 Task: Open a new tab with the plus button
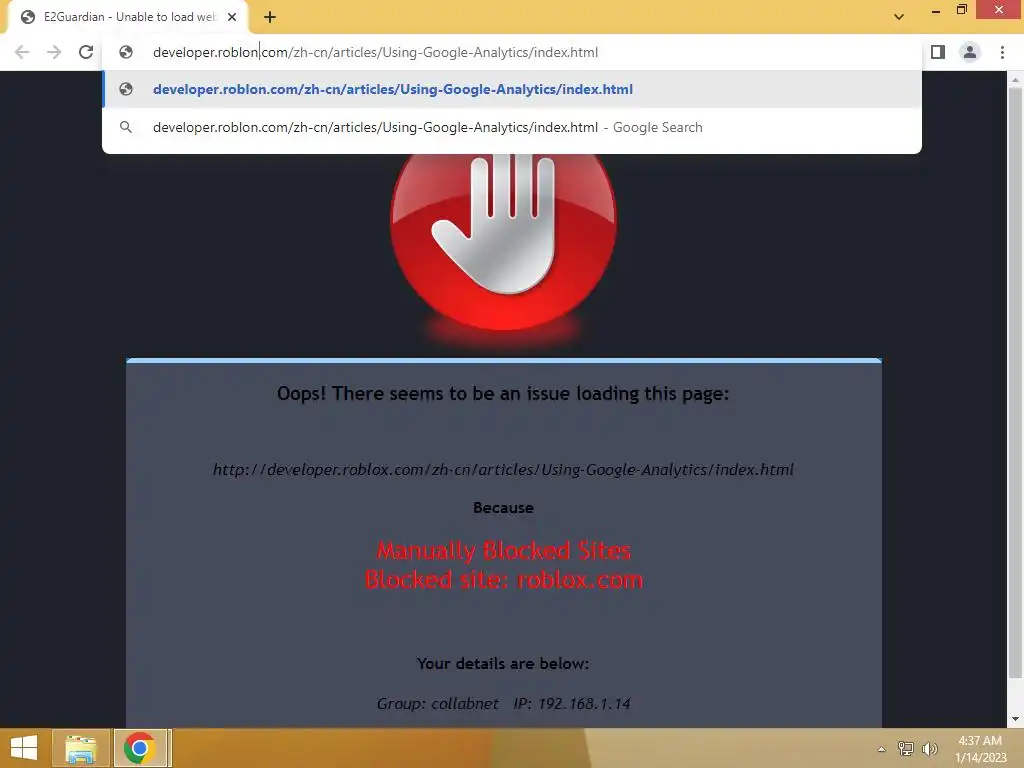[x=270, y=17]
